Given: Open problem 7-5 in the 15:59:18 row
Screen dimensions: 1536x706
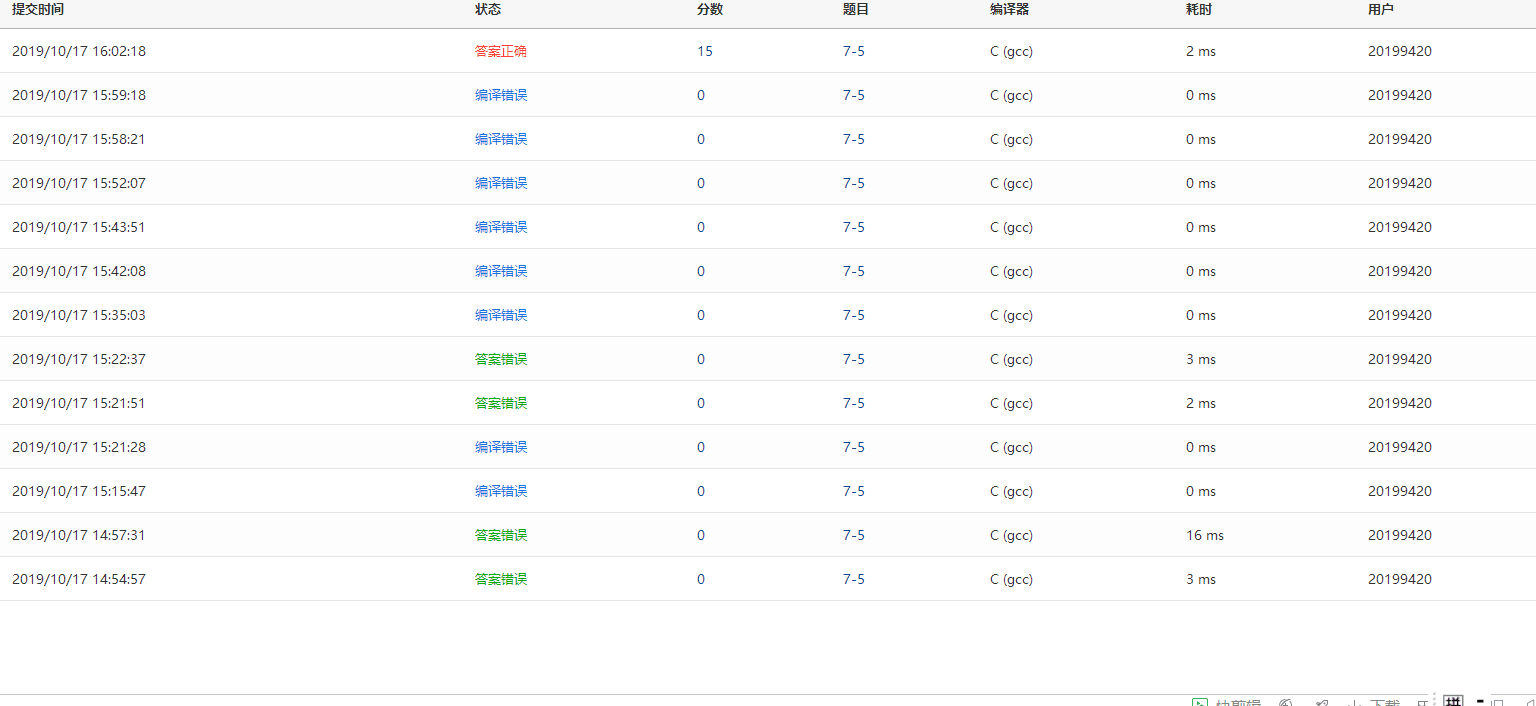Looking at the screenshot, I should point(854,95).
